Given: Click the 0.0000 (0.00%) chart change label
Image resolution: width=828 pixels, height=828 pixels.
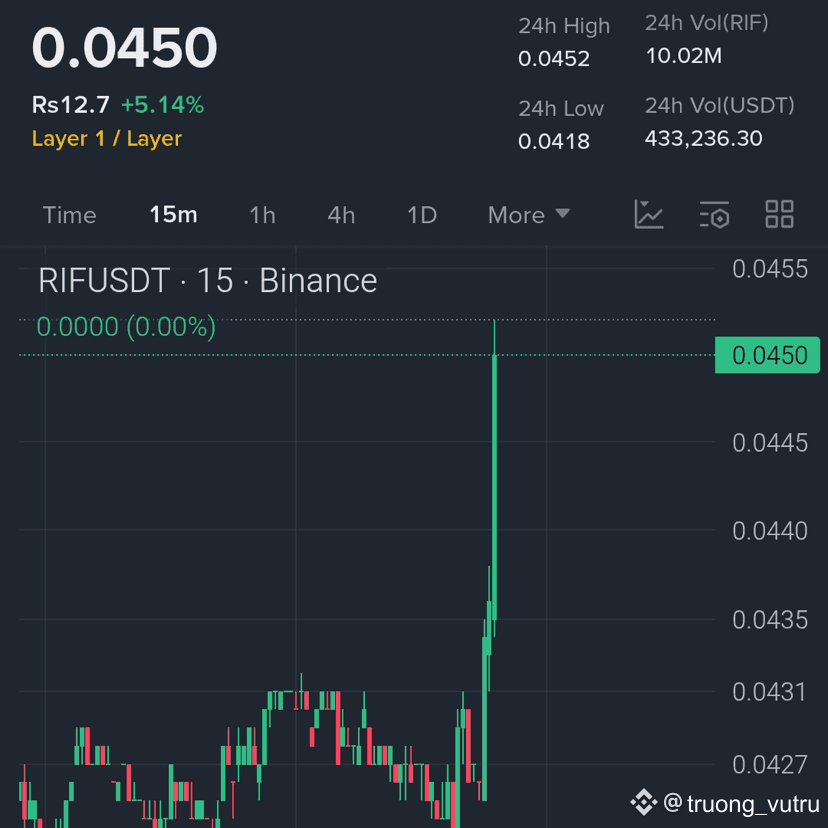Looking at the screenshot, I should pyautogui.click(x=126, y=327).
